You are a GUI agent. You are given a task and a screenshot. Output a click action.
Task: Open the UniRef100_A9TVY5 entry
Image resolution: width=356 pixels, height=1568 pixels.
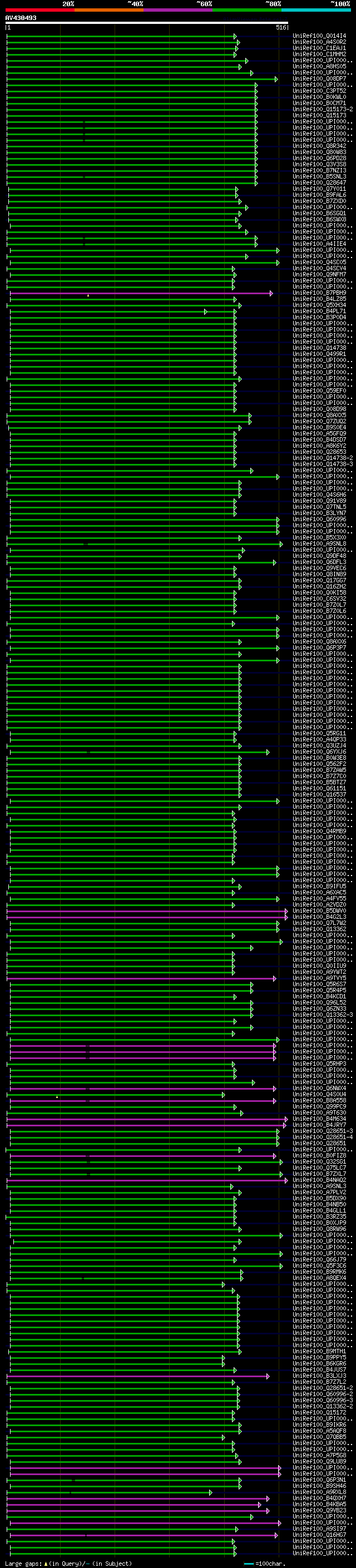pos(319,978)
